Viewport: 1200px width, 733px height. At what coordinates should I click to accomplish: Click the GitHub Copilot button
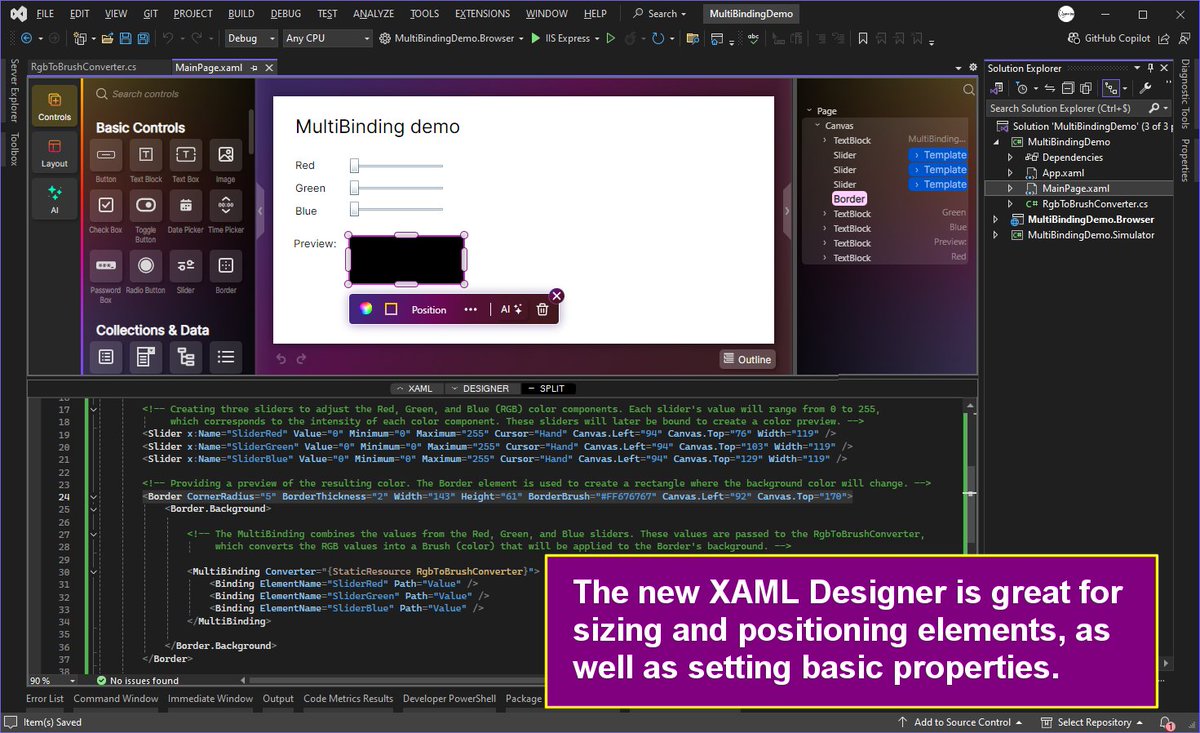tap(1110, 38)
